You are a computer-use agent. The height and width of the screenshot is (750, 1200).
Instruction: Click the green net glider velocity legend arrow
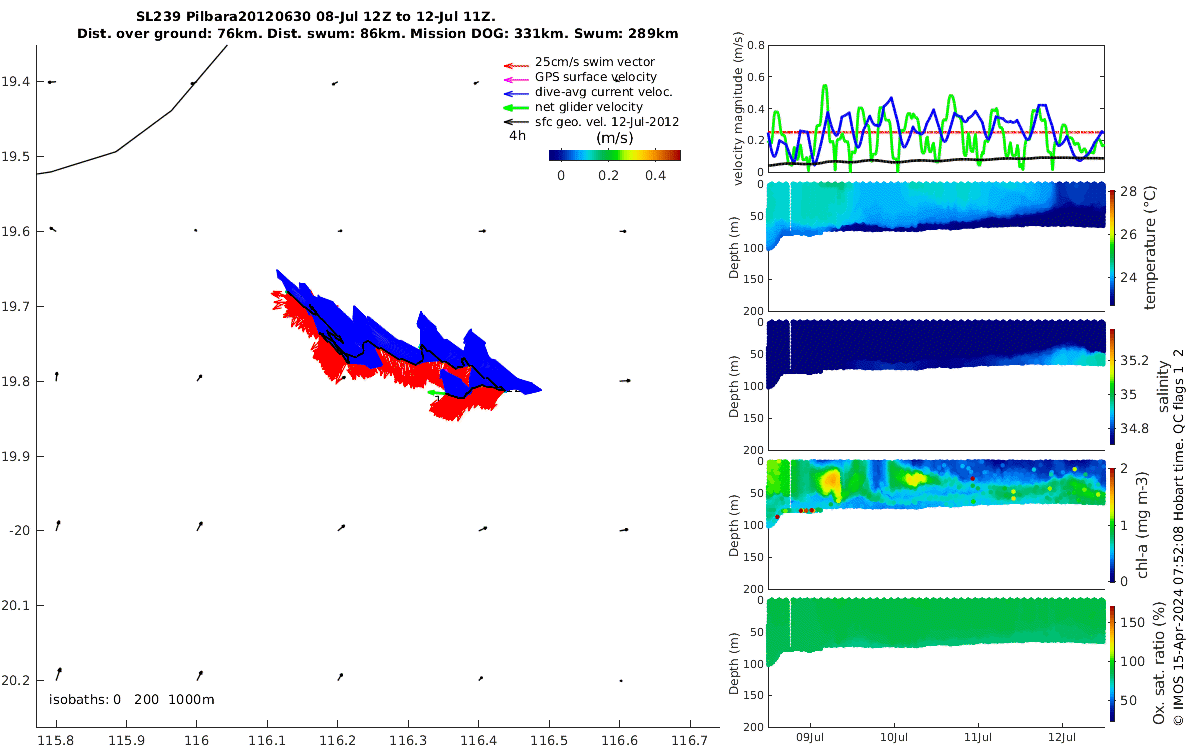(x=515, y=107)
